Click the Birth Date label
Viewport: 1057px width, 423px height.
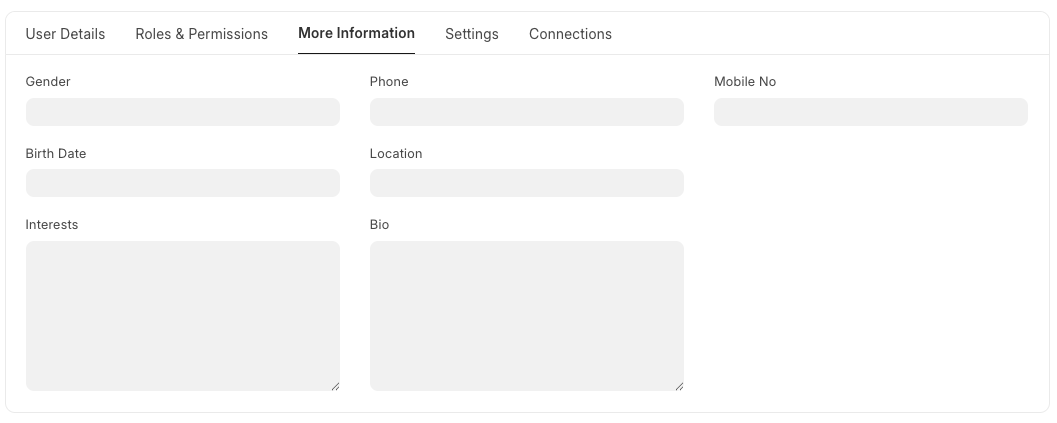coord(56,154)
